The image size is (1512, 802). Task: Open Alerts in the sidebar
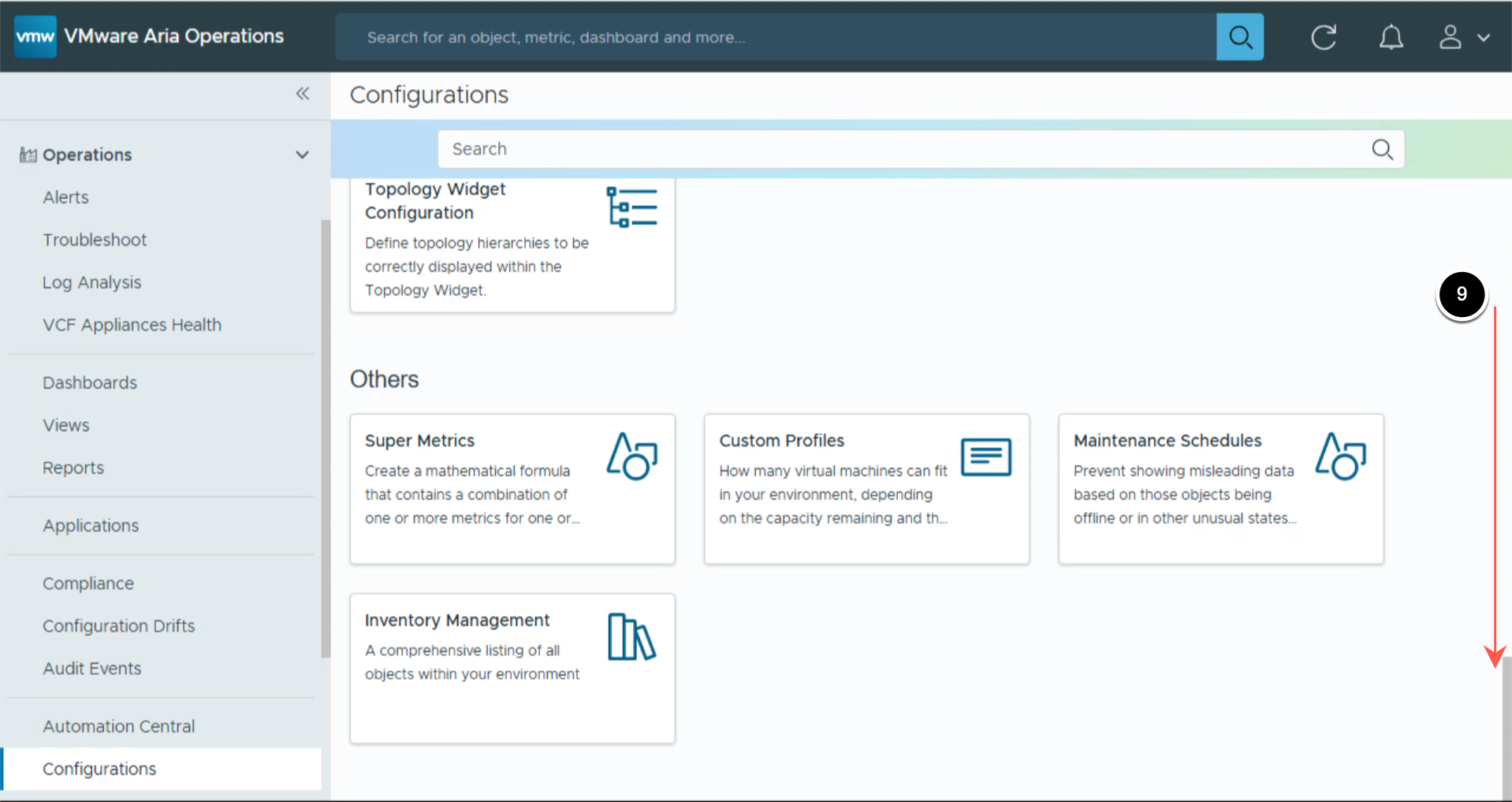click(66, 197)
